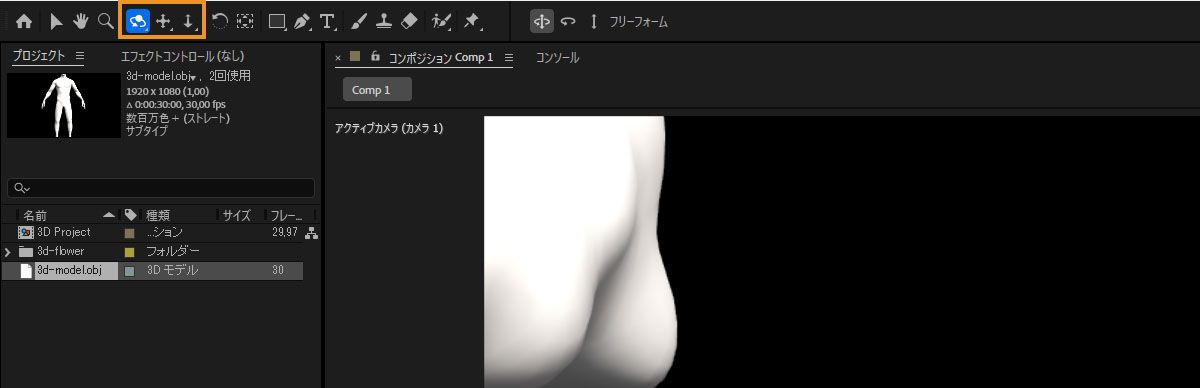Close the コンポジション Comp 1 tab

338,58
